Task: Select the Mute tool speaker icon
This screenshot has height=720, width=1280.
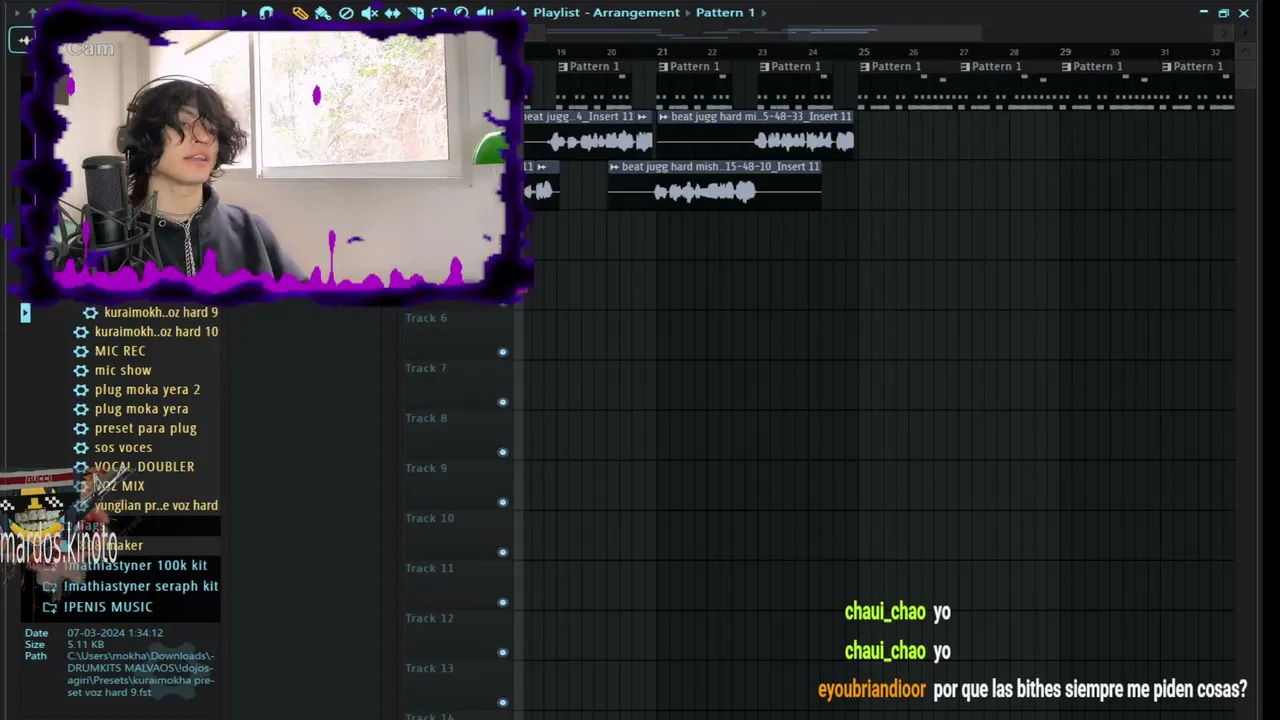Action: click(x=369, y=13)
